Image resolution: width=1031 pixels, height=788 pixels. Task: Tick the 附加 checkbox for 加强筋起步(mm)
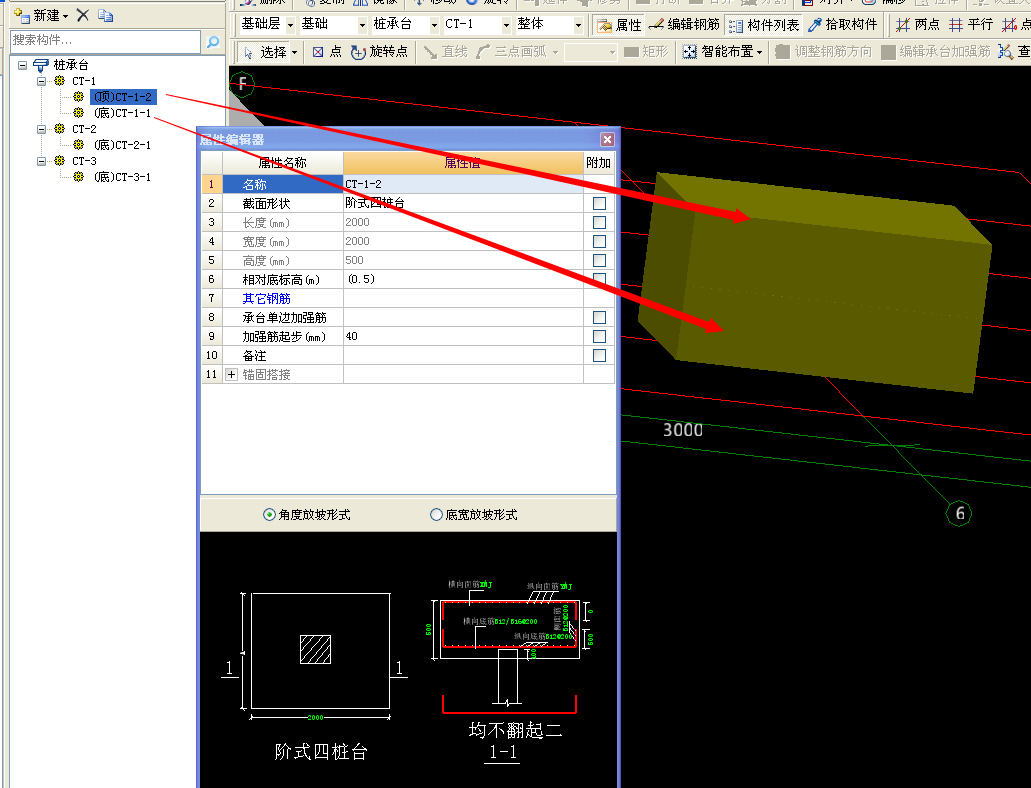pos(599,337)
